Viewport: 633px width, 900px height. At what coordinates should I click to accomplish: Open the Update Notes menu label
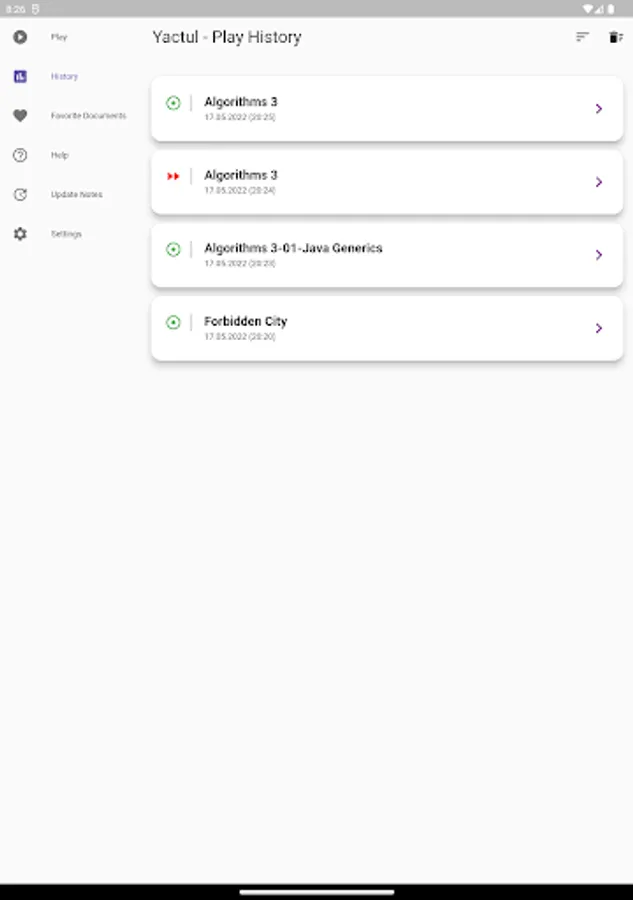tap(76, 194)
